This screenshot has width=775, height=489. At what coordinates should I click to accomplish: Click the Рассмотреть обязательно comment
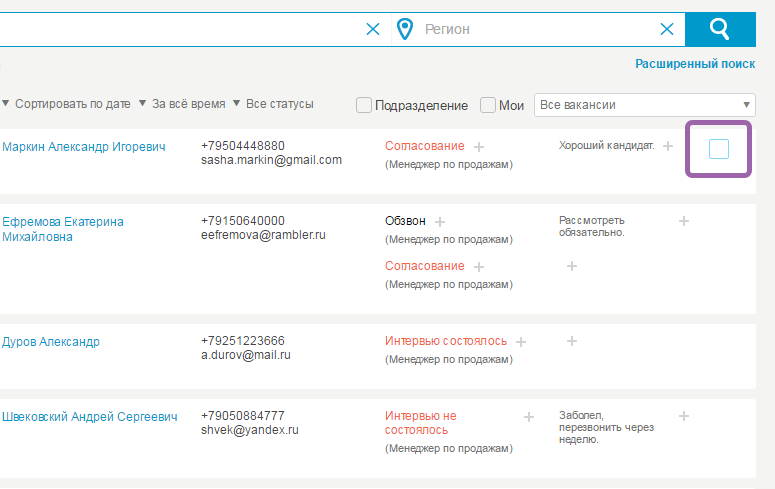click(592, 226)
